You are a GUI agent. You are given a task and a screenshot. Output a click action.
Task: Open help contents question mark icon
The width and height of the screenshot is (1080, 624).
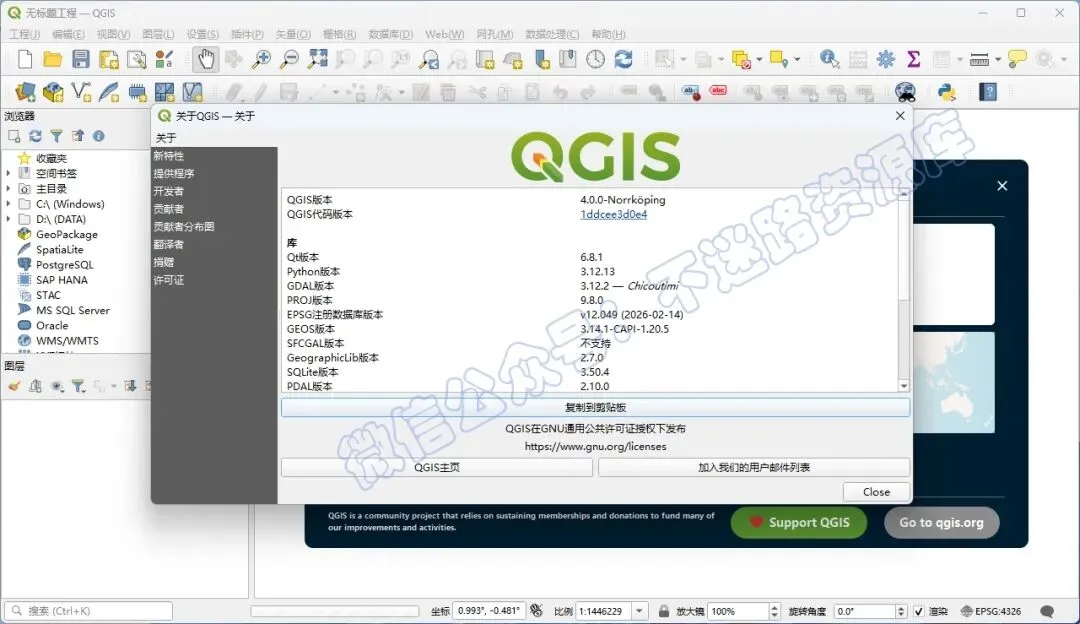[988, 92]
